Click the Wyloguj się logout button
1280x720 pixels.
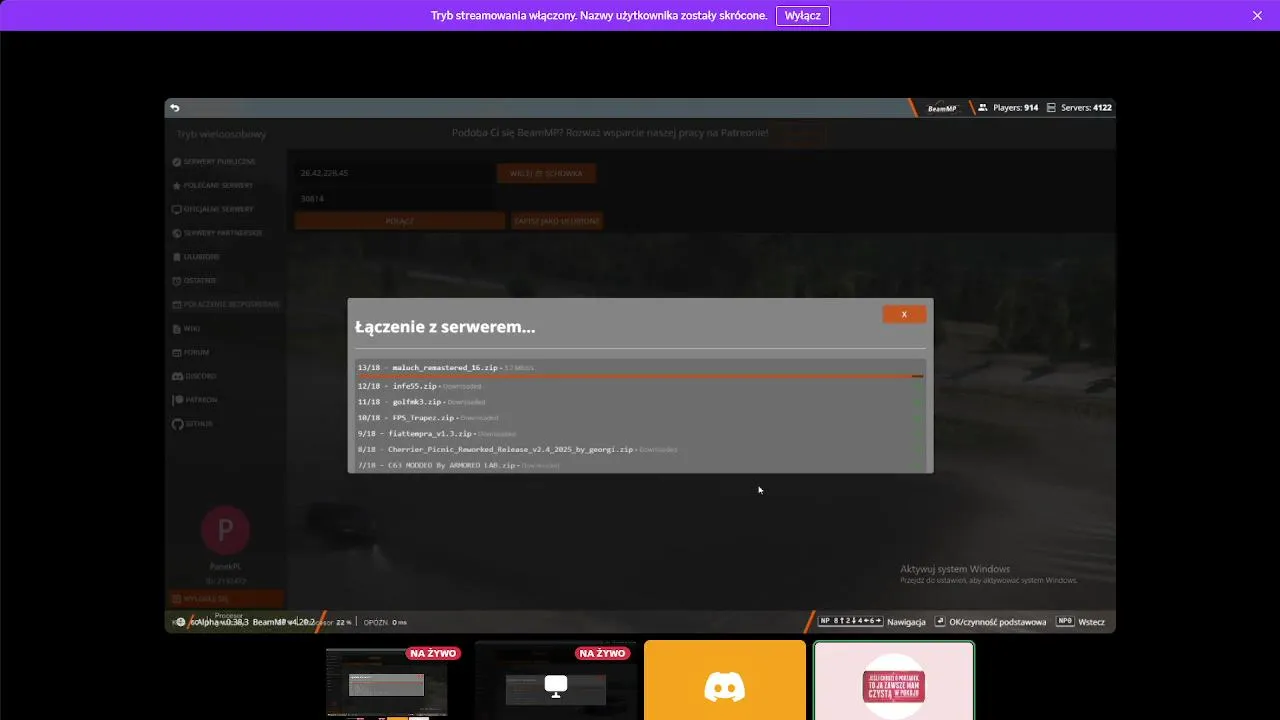click(x=225, y=599)
